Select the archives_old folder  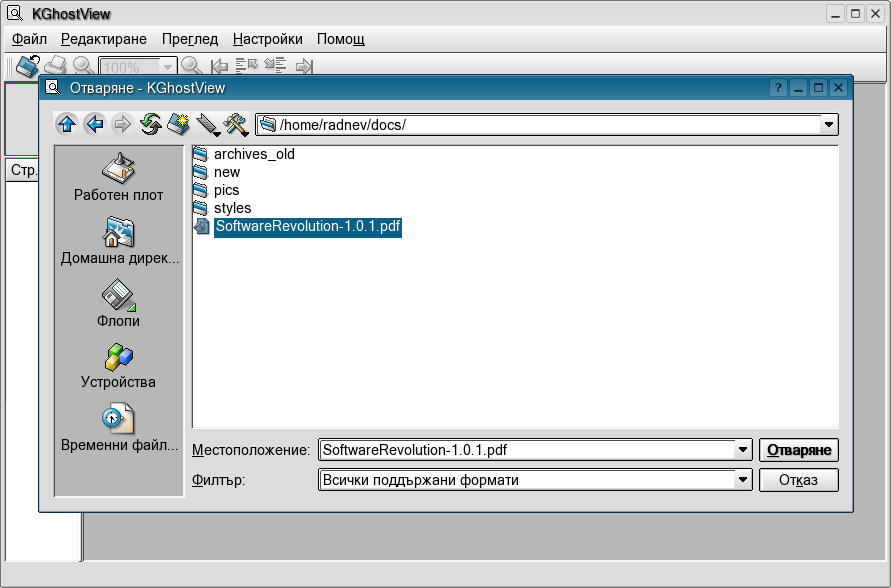(x=253, y=155)
